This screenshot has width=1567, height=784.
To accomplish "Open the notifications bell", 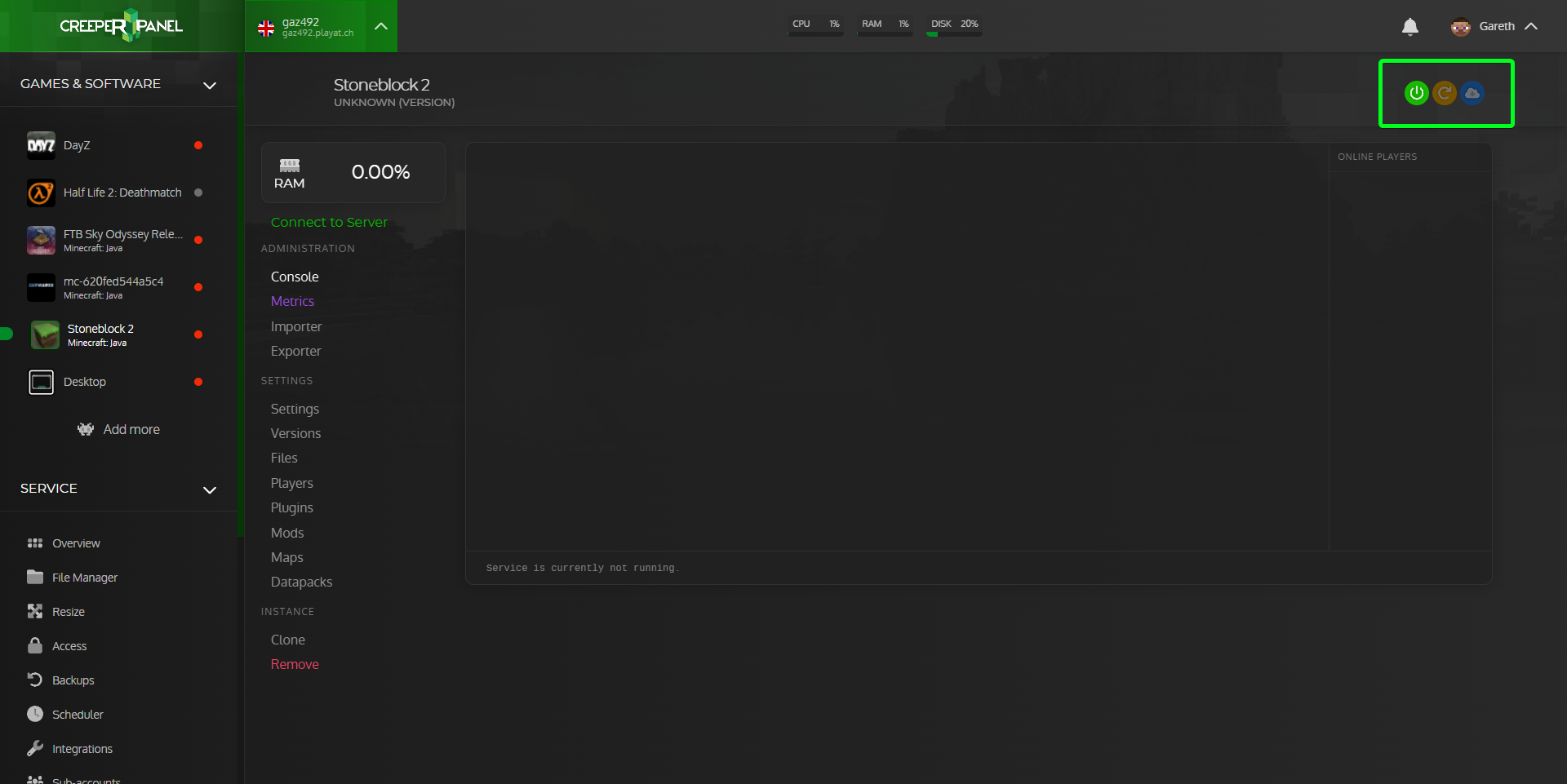I will tap(1409, 27).
